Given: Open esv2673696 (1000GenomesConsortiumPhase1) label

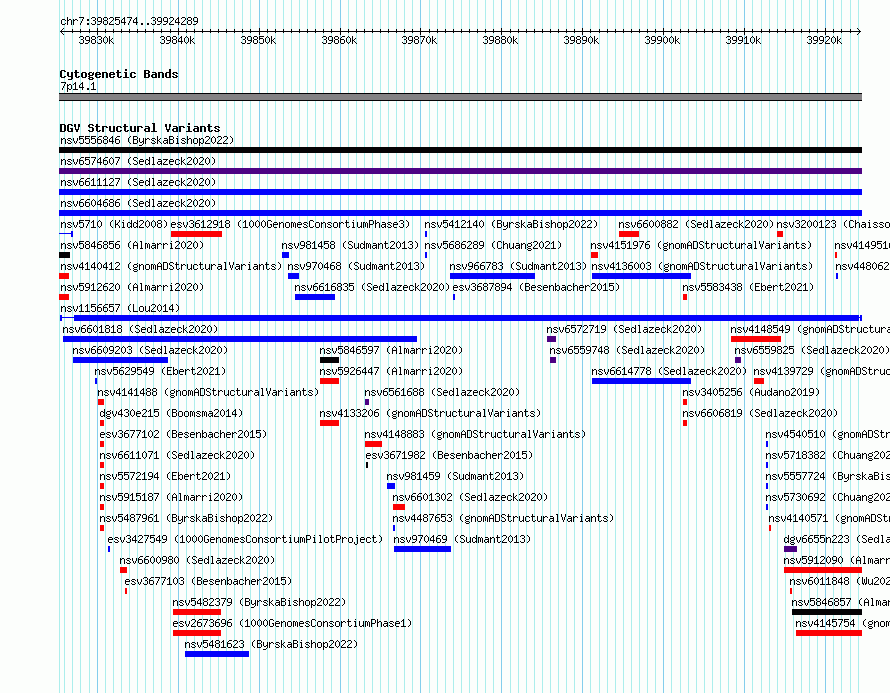Looking at the screenshot, I should click(x=292, y=623).
